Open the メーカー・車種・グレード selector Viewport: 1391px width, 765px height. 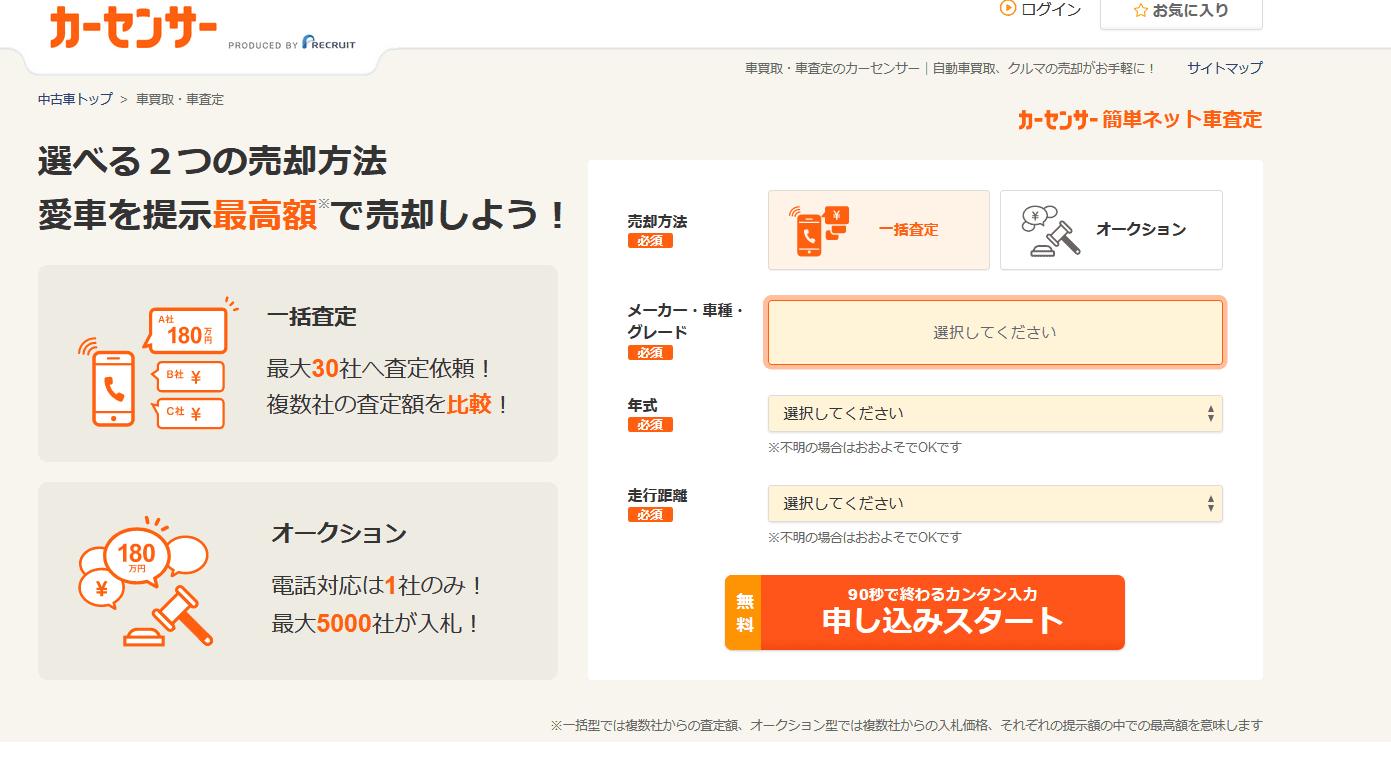(x=994, y=332)
